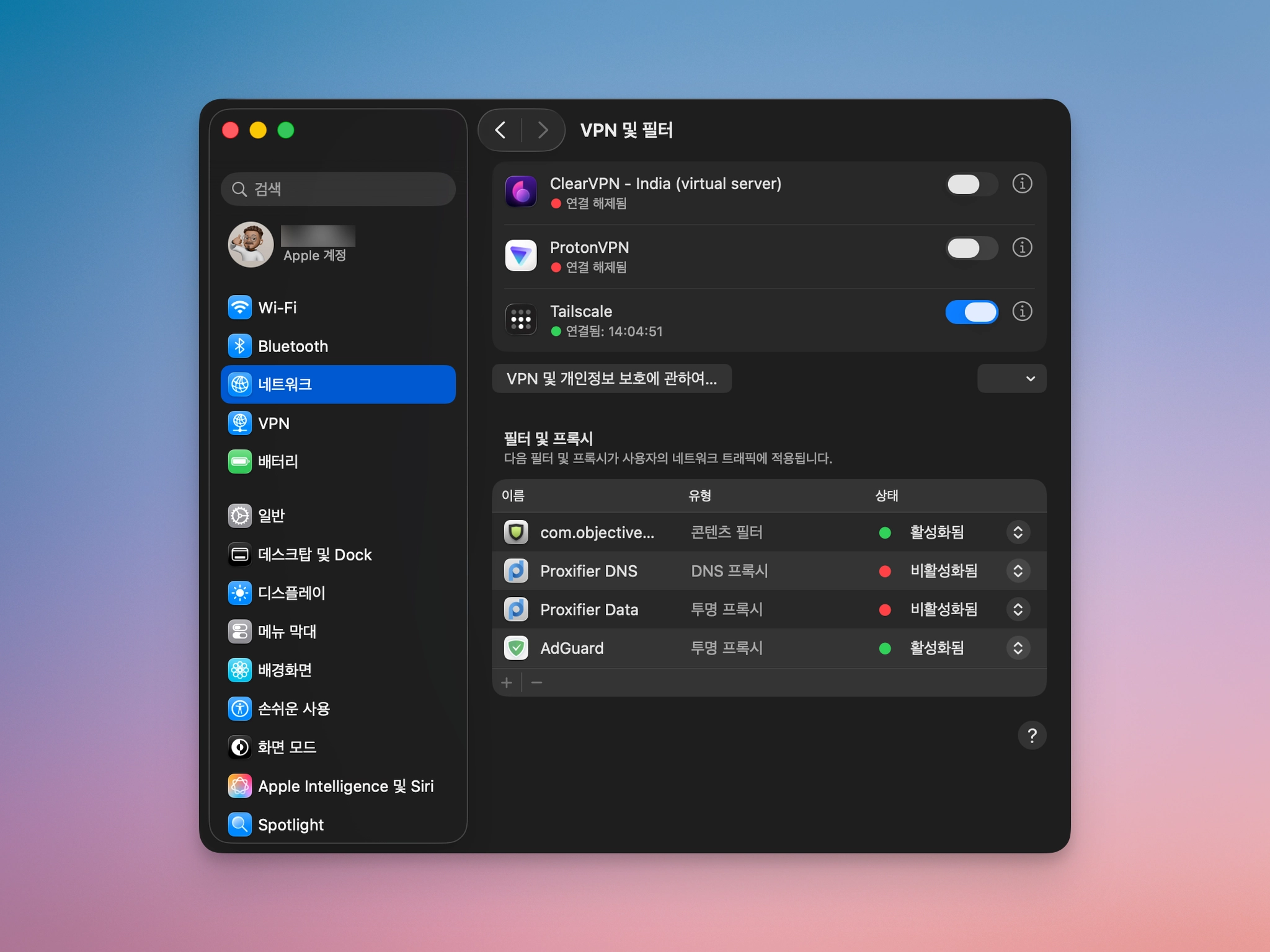
Task: Click the VPN 및 개인정보 보호에 관하여 button
Action: (x=611, y=379)
